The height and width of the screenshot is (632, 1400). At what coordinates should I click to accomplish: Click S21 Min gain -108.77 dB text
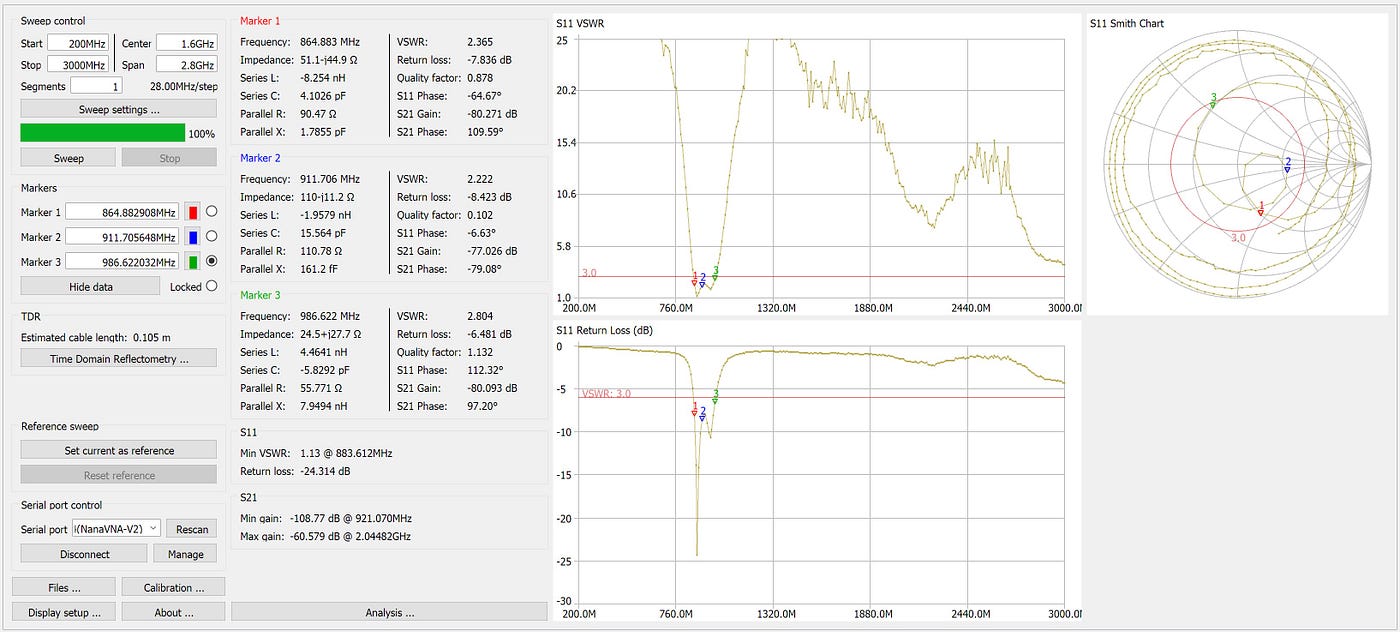325,518
